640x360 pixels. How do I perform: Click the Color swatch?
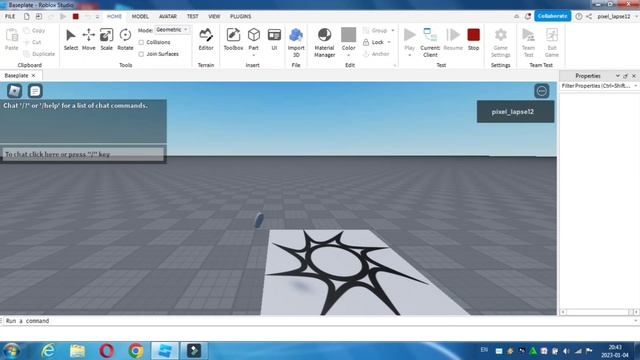(x=349, y=35)
